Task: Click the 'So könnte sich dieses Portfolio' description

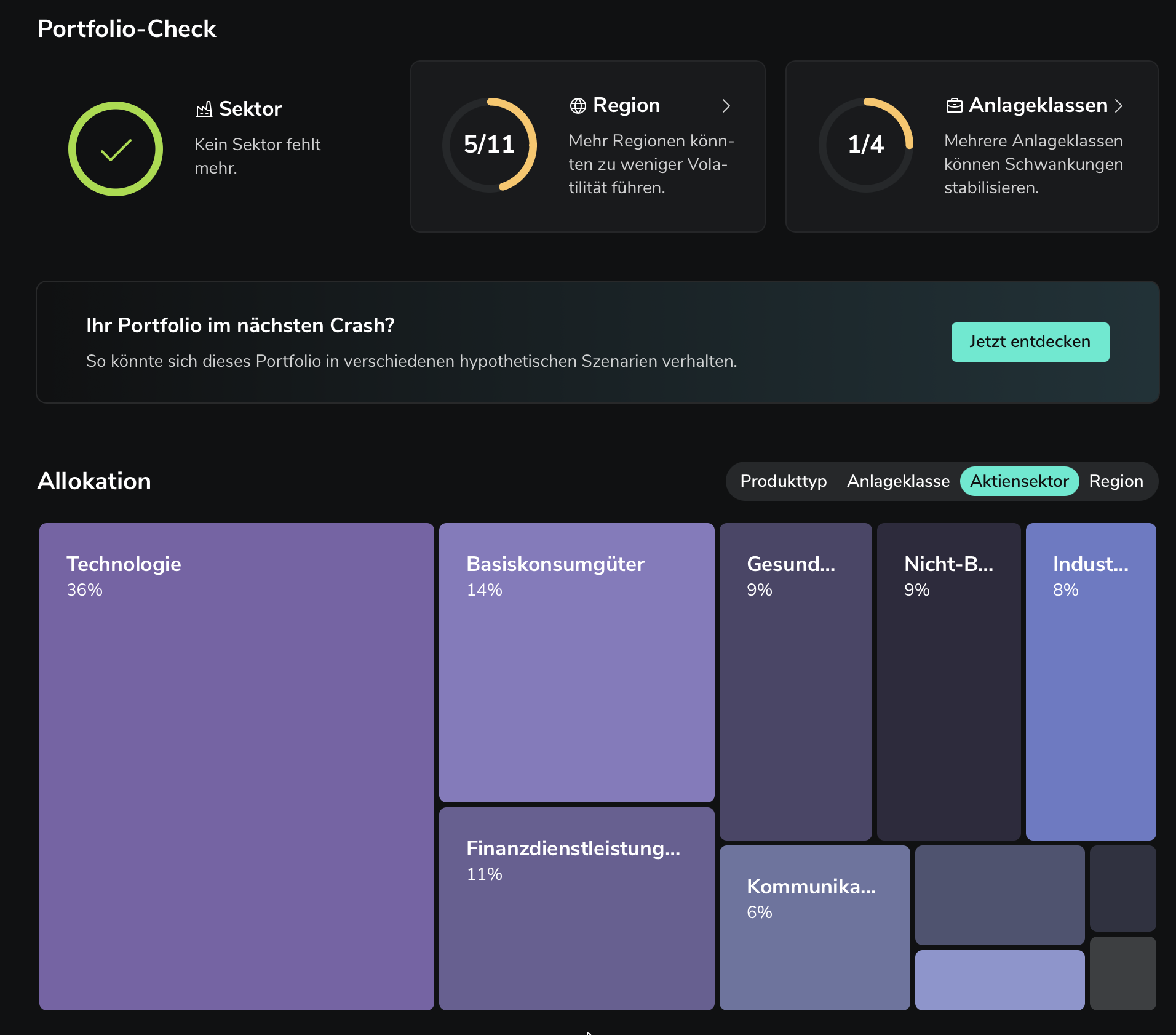Action: tap(411, 361)
